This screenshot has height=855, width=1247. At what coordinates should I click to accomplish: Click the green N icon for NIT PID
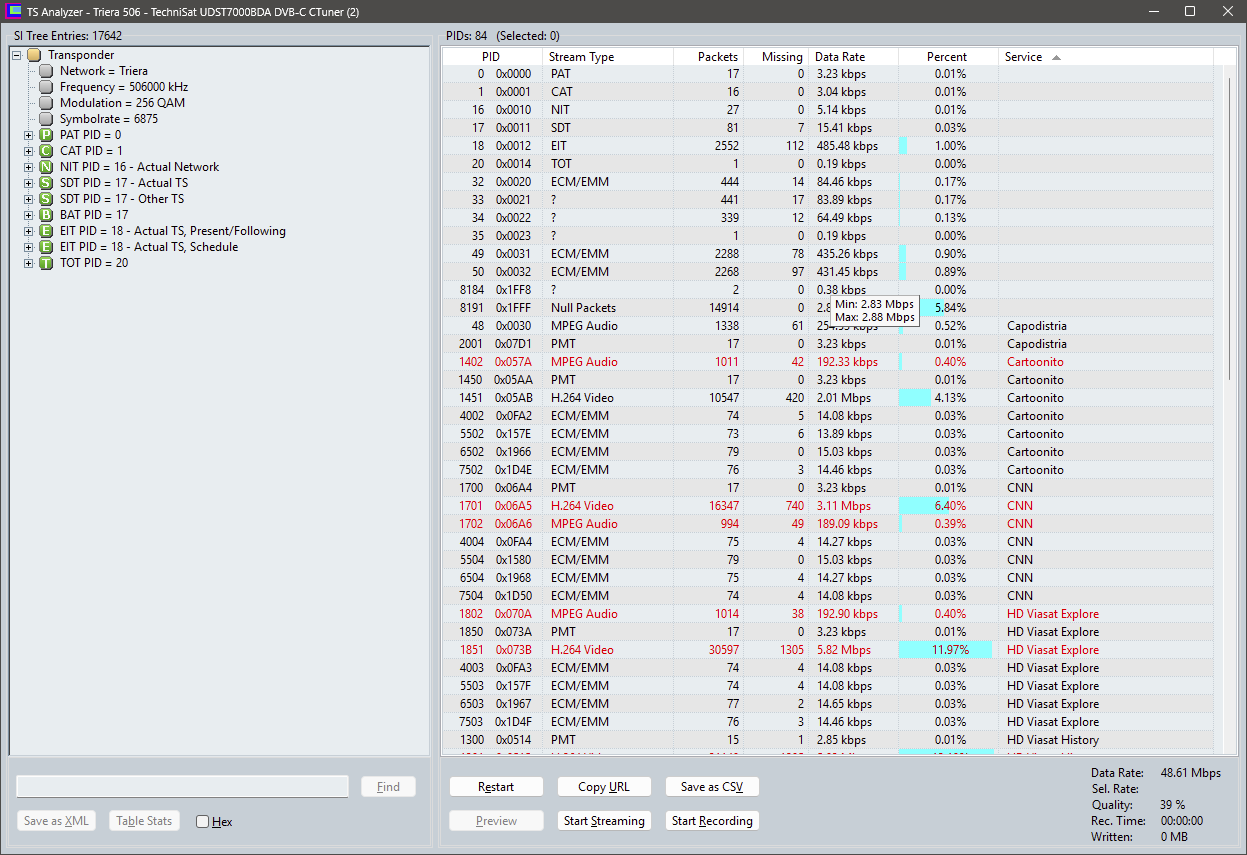tap(46, 167)
